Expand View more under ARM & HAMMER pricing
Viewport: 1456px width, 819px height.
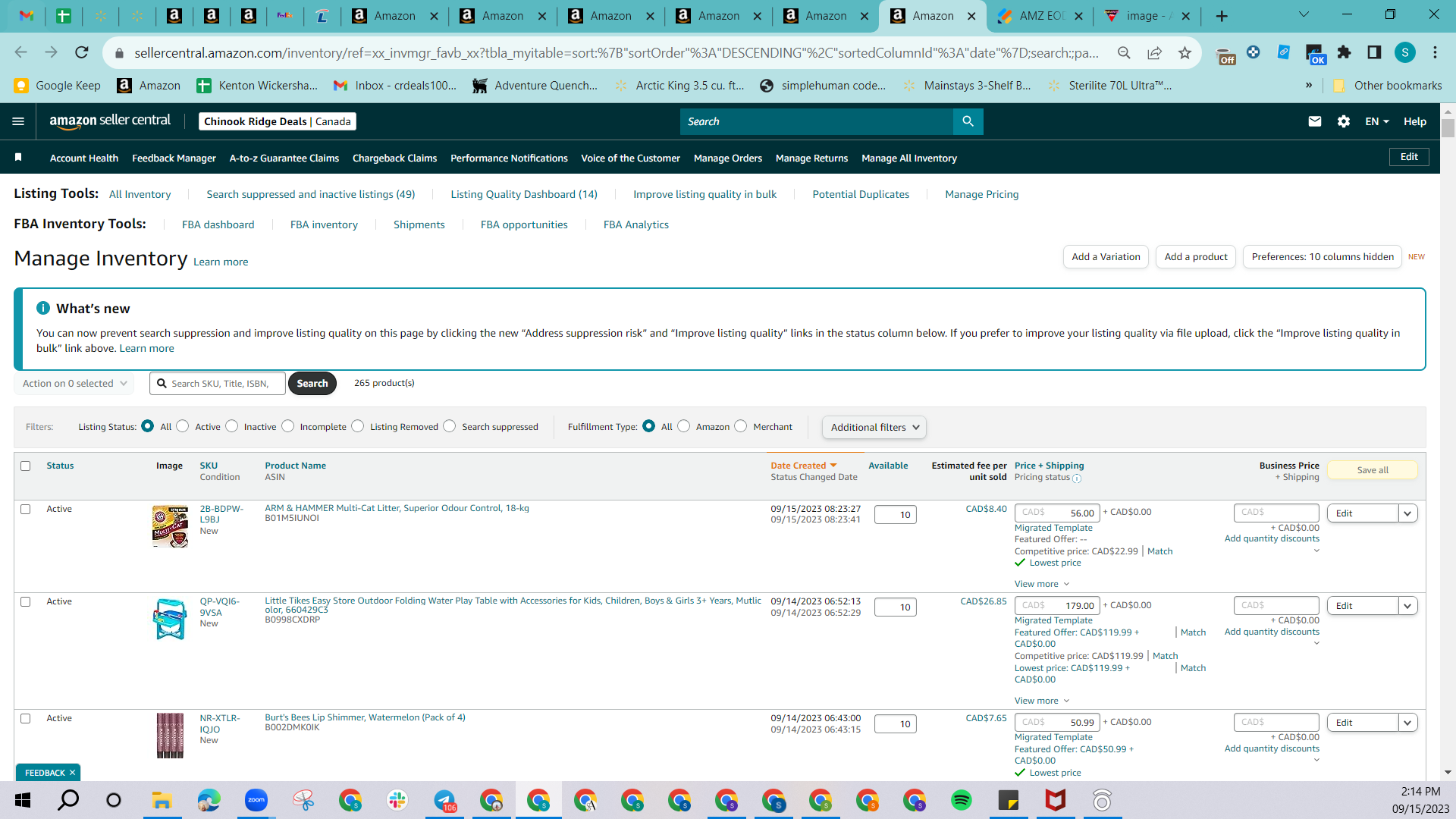click(x=1042, y=584)
